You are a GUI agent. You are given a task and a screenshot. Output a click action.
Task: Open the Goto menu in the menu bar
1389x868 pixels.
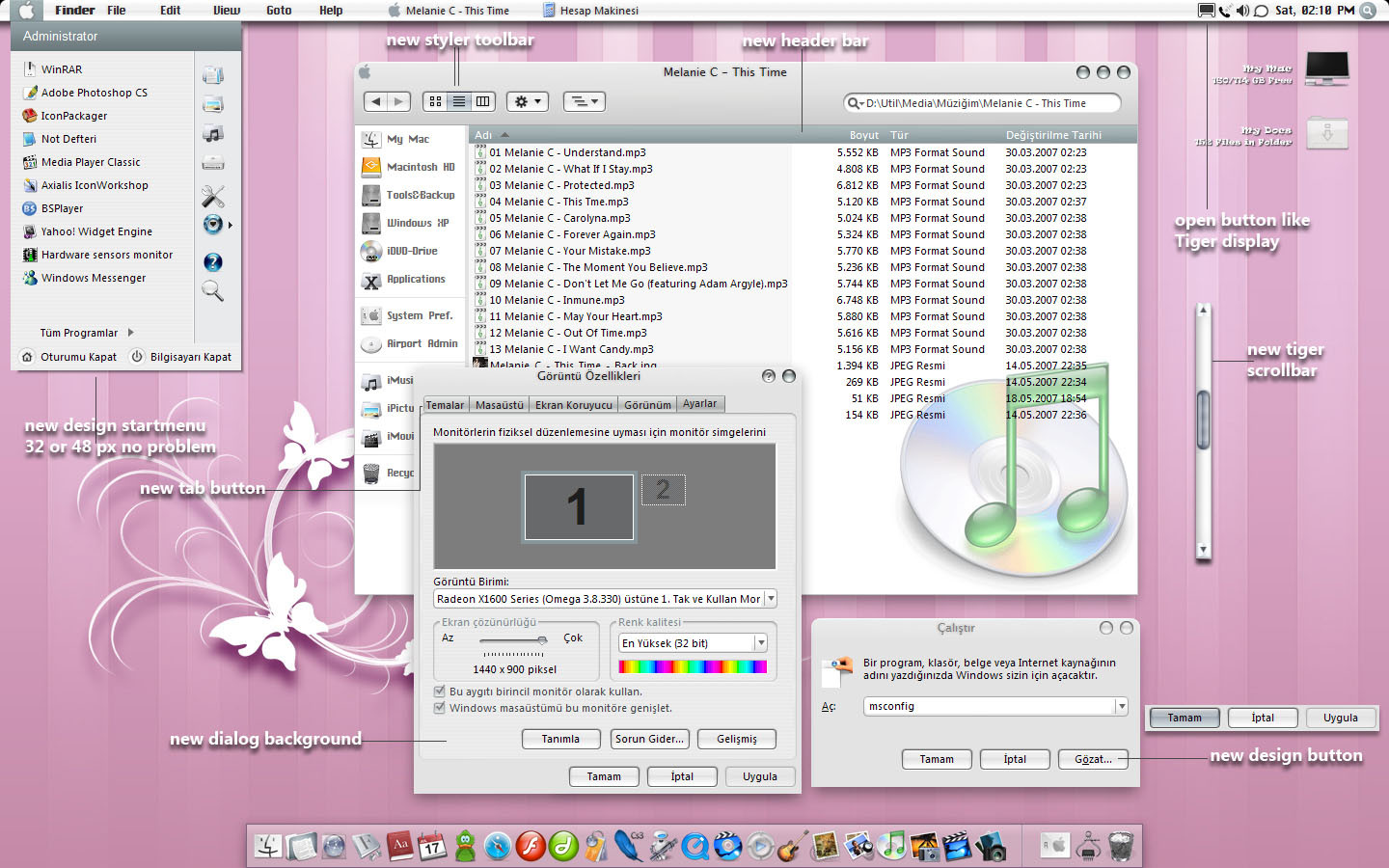(x=279, y=11)
